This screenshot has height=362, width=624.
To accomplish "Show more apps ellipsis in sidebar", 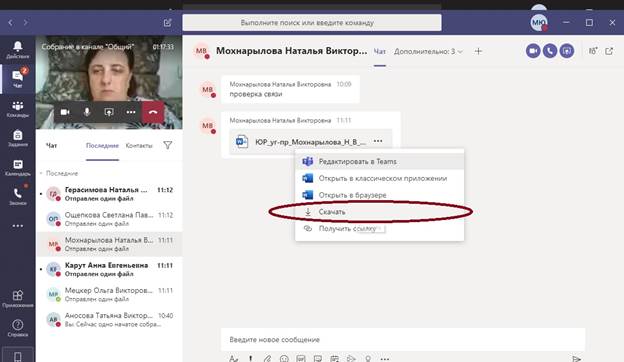I will click(18, 226).
